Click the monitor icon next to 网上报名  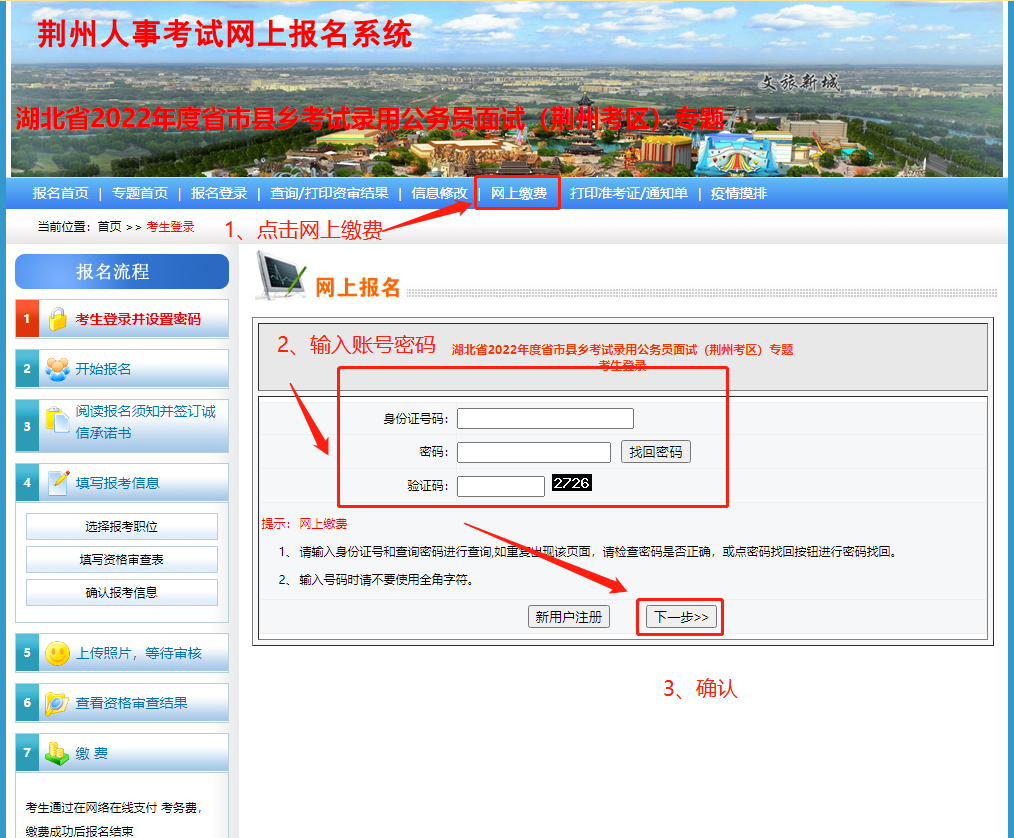point(280,276)
